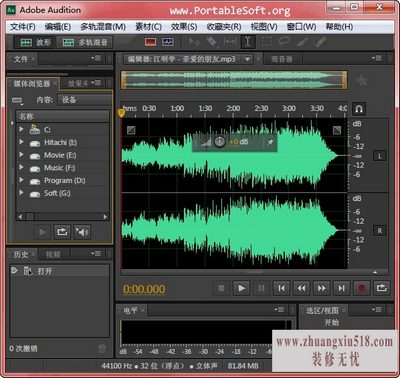
Task: Select the Slip tool
Action: 230,42
